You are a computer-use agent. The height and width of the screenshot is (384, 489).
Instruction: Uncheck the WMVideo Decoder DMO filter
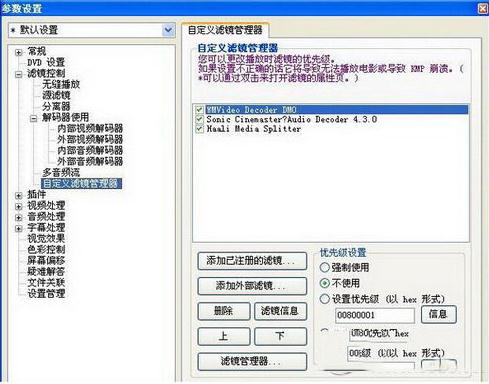coord(199,109)
